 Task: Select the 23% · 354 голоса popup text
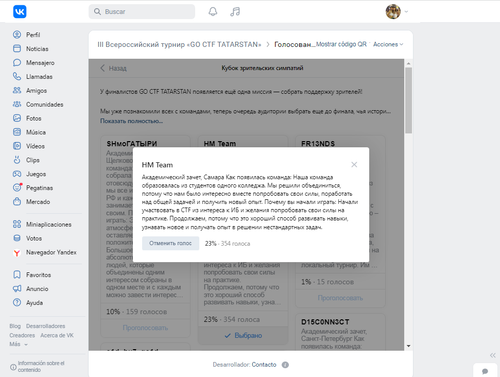coord(227,244)
